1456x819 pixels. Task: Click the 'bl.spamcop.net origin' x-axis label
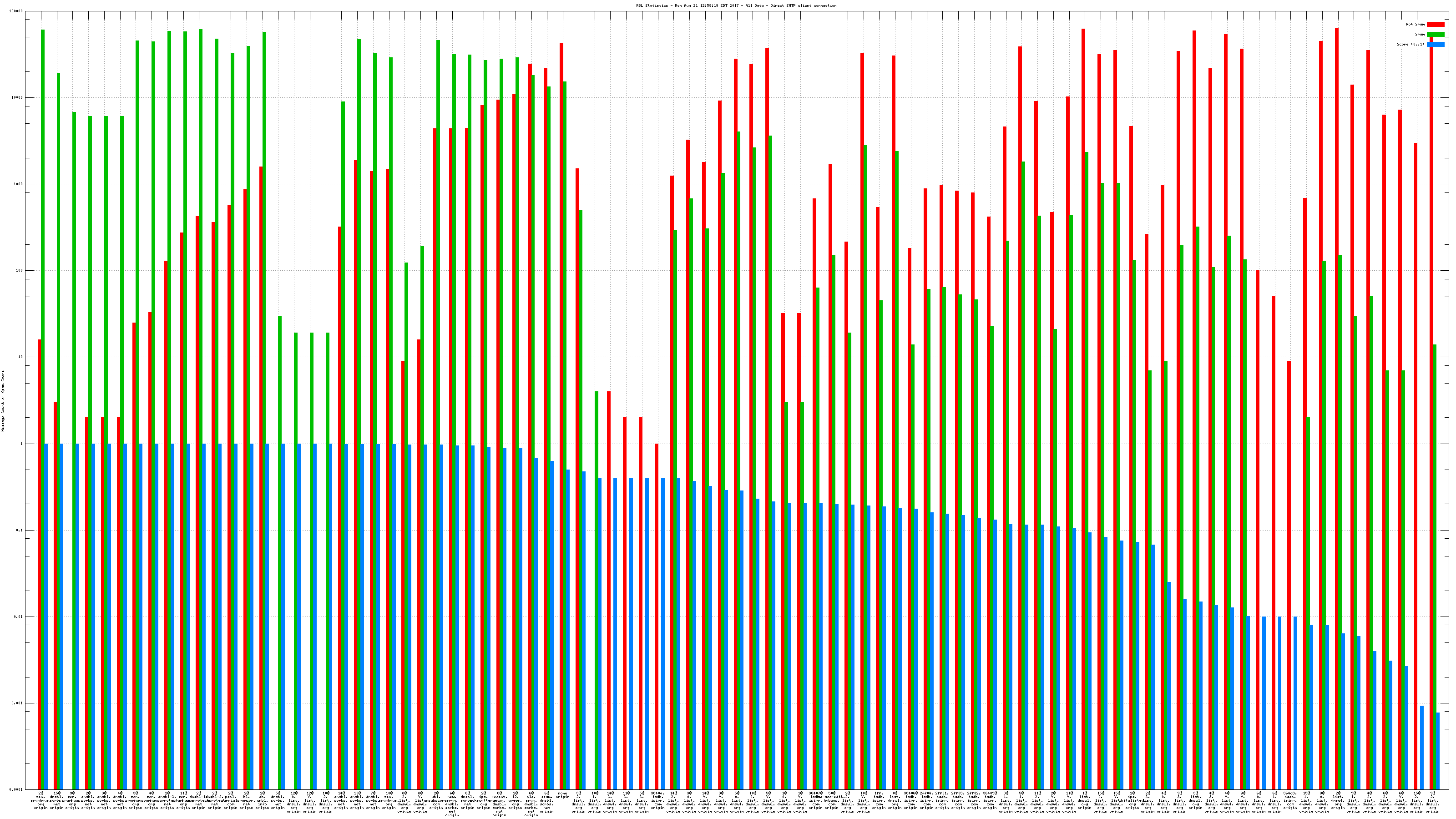[x=247, y=800]
